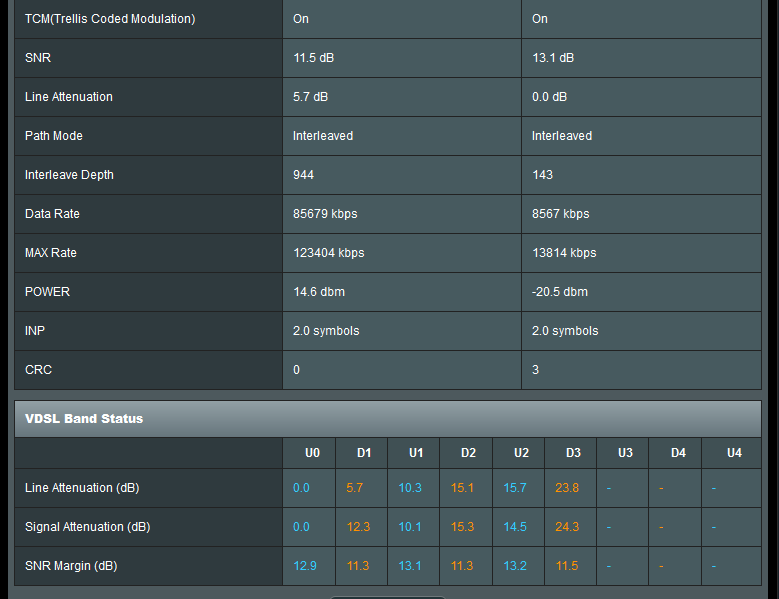Image resolution: width=779 pixels, height=599 pixels.
Task: Click the MAX Rate 13814 kbps value
Action: coord(564,253)
